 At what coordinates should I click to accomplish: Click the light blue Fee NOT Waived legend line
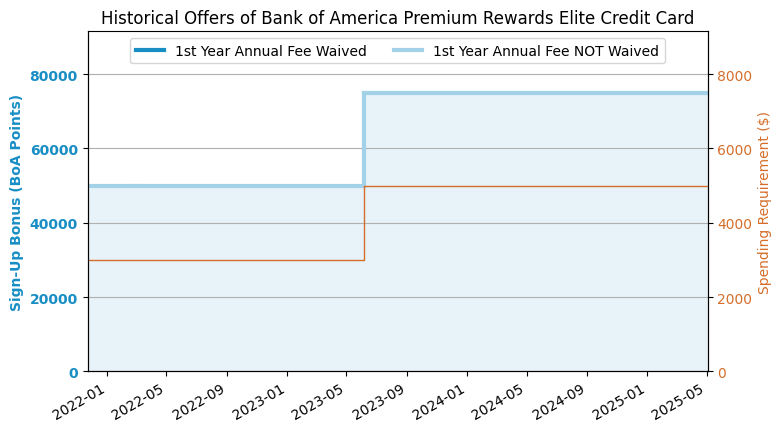pyautogui.click(x=407, y=51)
